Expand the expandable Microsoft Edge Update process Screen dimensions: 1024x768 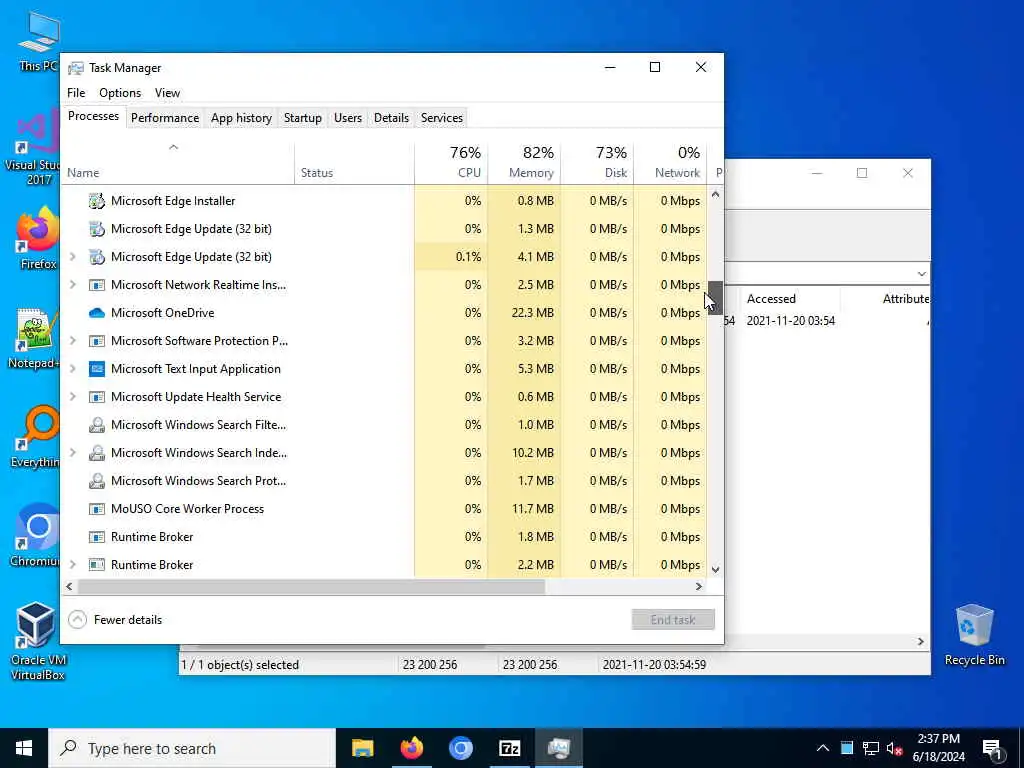tap(72, 257)
